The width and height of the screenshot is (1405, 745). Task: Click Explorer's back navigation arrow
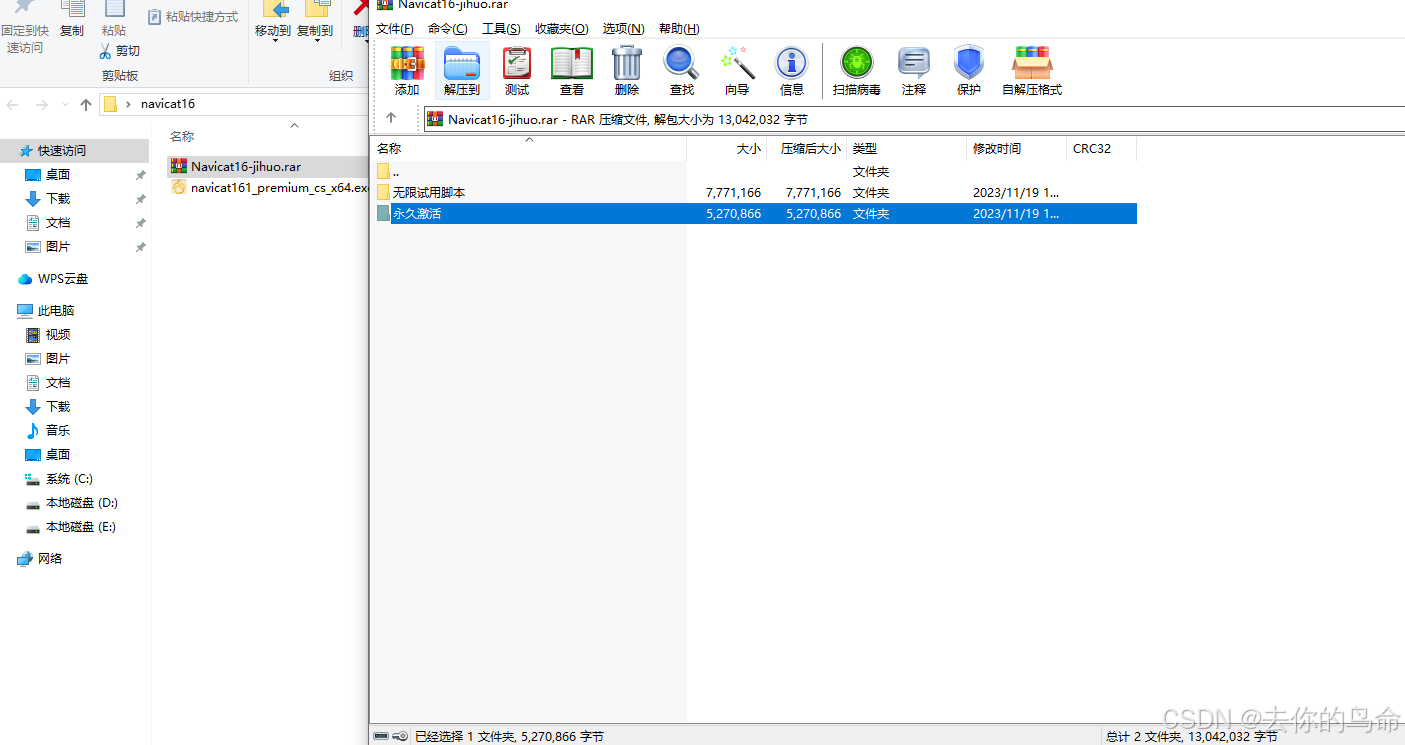click(x=14, y=104)
